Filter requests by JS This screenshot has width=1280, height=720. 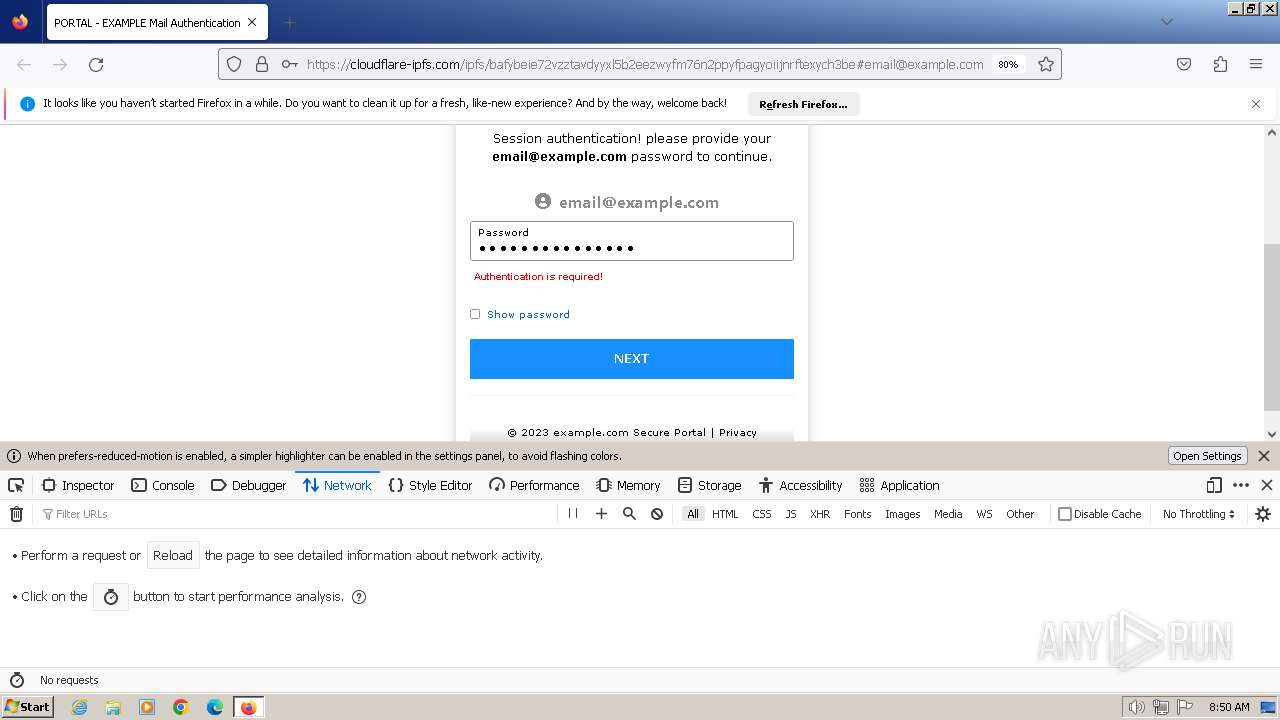[791, 514]
